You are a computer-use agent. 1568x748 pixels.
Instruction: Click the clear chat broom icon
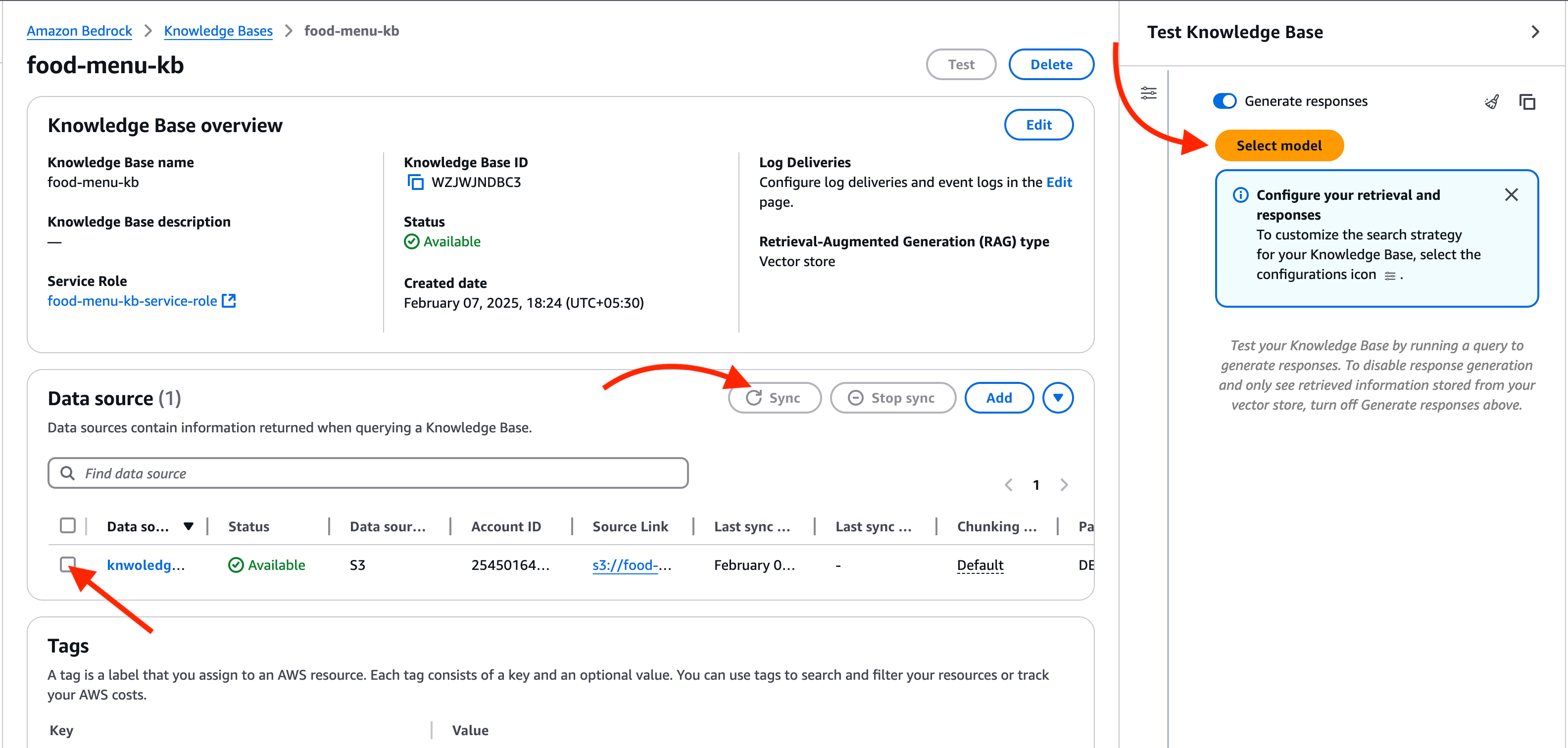coord(1491,101)
